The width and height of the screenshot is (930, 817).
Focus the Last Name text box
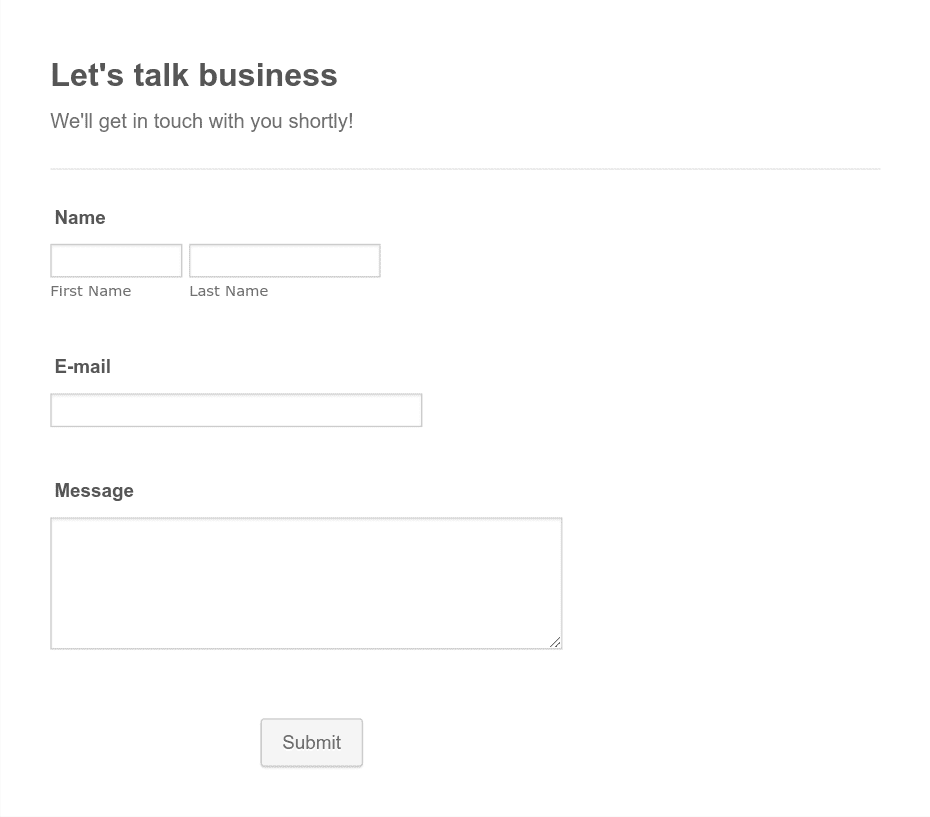tap(285, 260)
